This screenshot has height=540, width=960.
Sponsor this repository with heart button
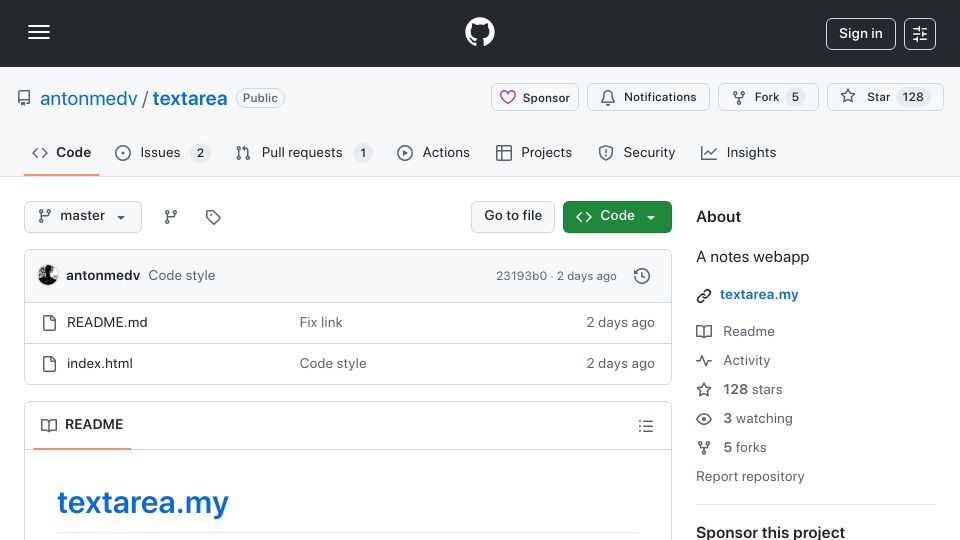[534, 97]
